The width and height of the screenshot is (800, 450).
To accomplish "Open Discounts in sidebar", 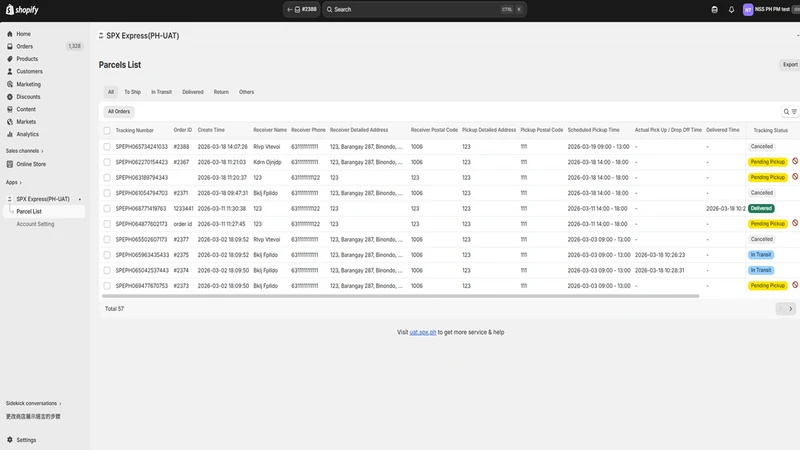I will (x=28, y=96).
